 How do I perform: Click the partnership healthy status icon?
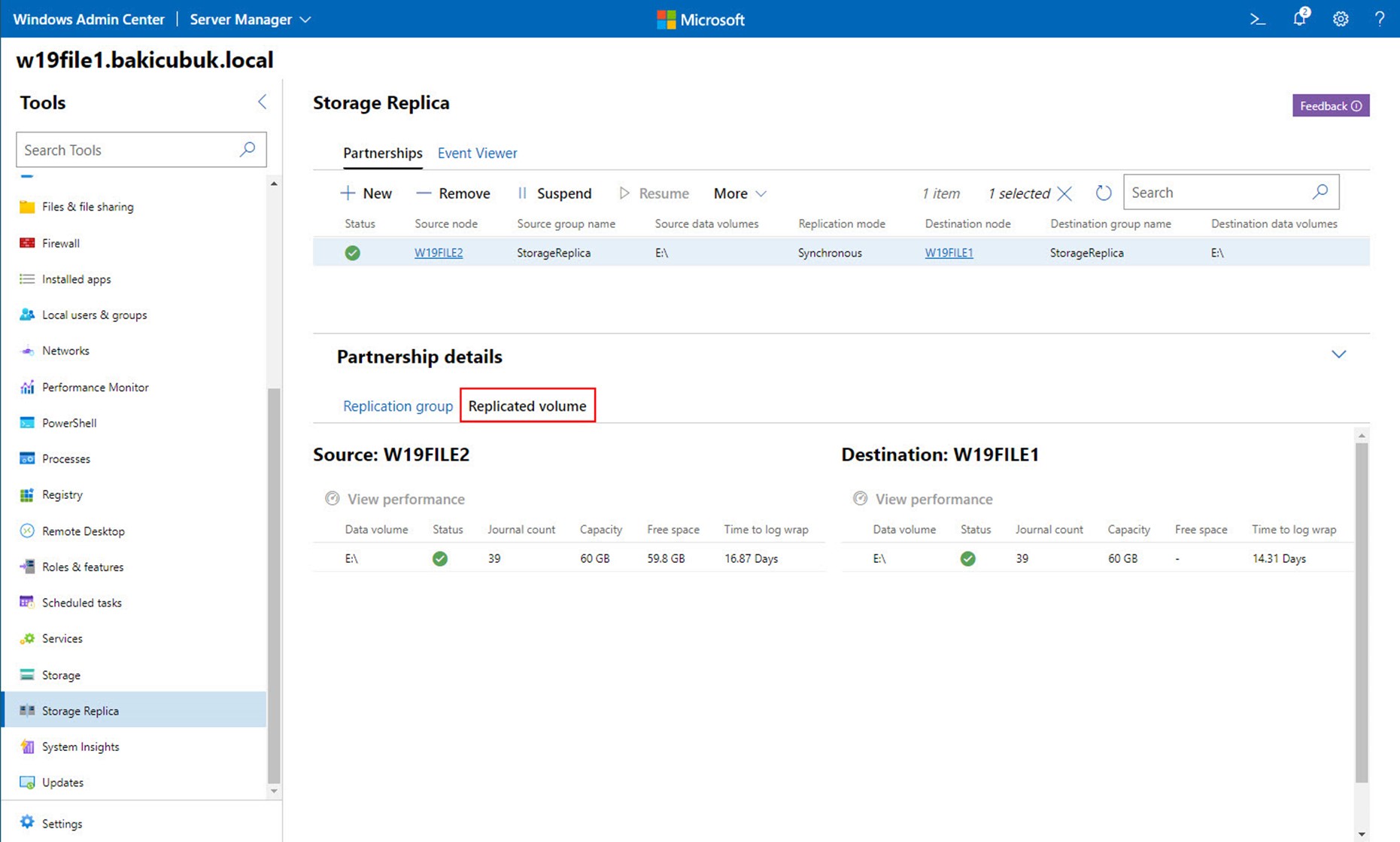(352, 253)
